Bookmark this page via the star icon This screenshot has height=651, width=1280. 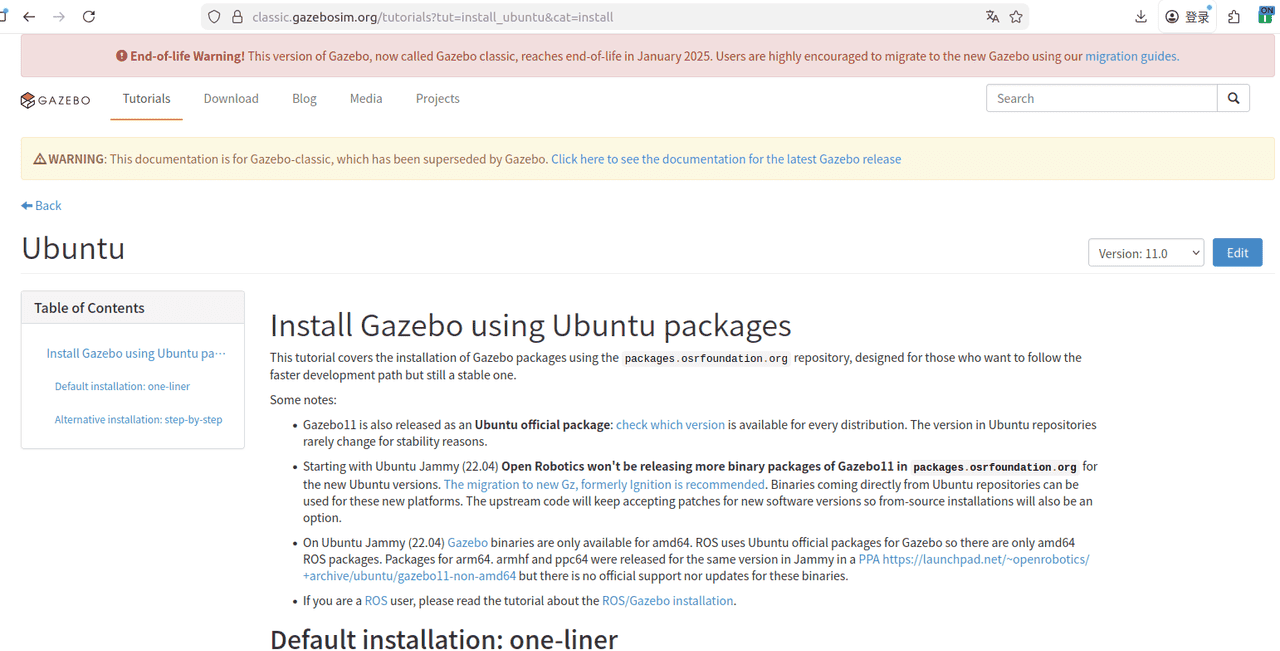point(1017,16)
